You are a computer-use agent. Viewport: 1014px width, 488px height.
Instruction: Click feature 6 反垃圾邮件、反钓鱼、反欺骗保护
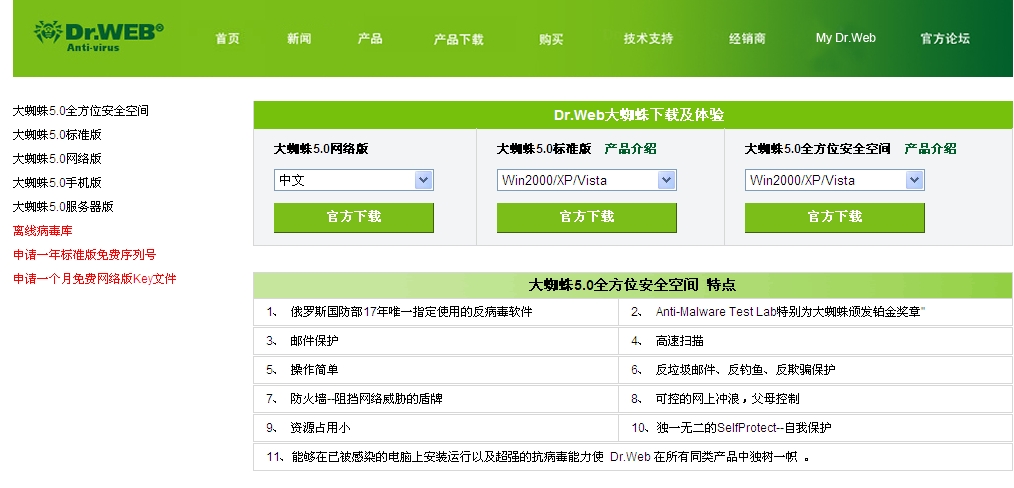pyautogui.click(x=745, y=370)
